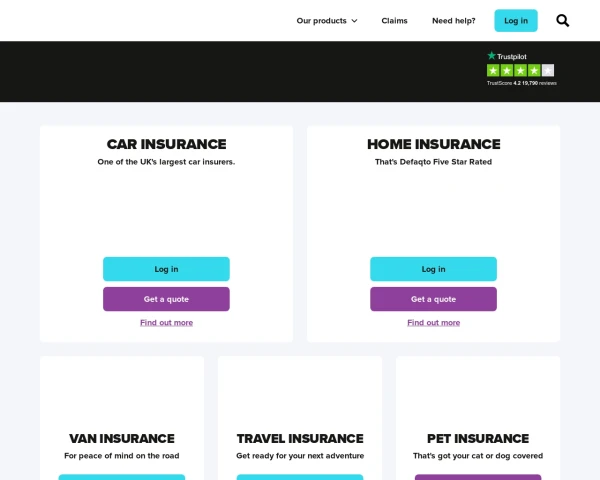This screenshot has width=600, height=480.
Task: Get a quote for Home Insurance
Action: coord(434,299)
